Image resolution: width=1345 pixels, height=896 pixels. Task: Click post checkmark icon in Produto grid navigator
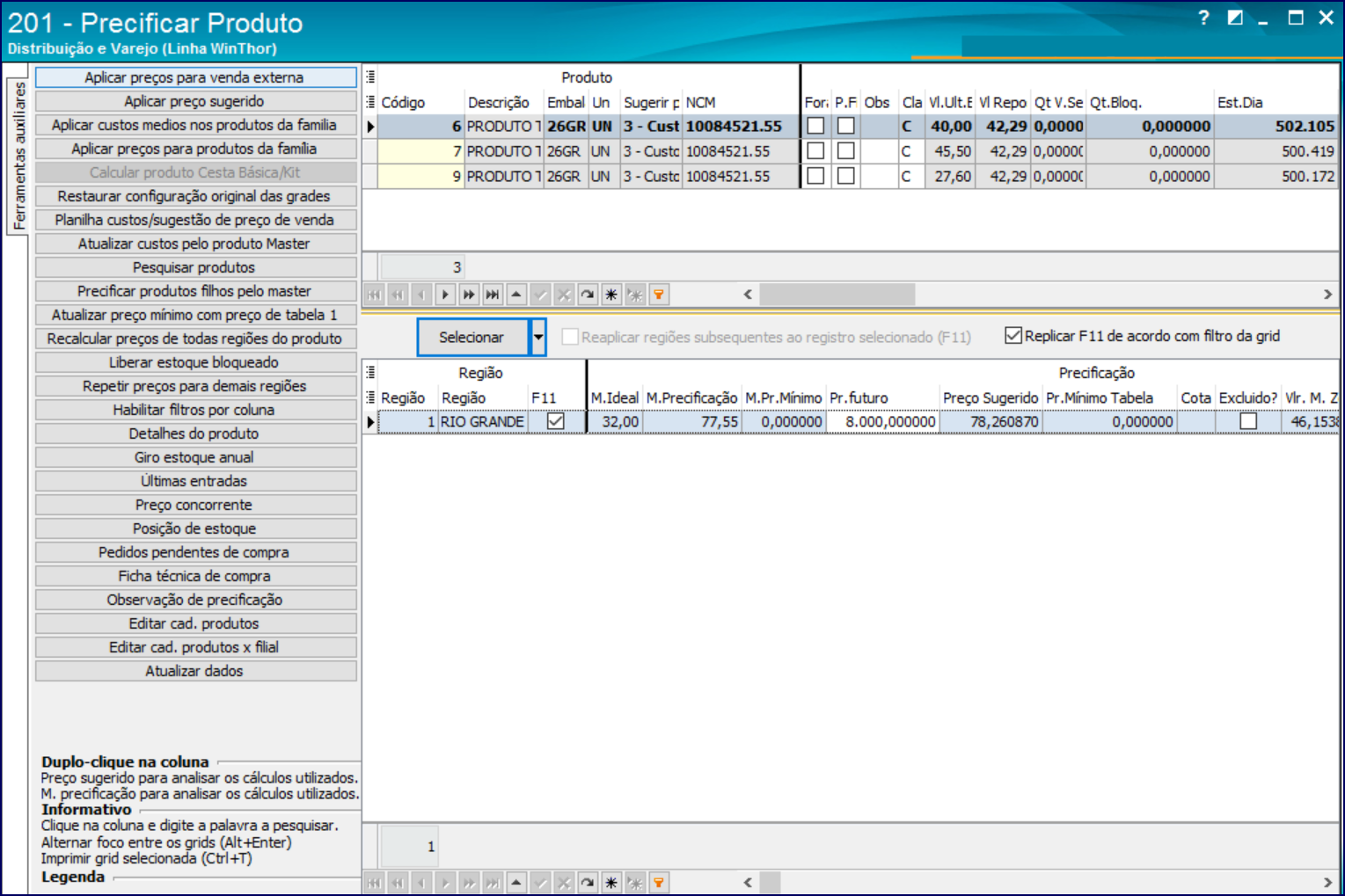click(x=540, y=295)
